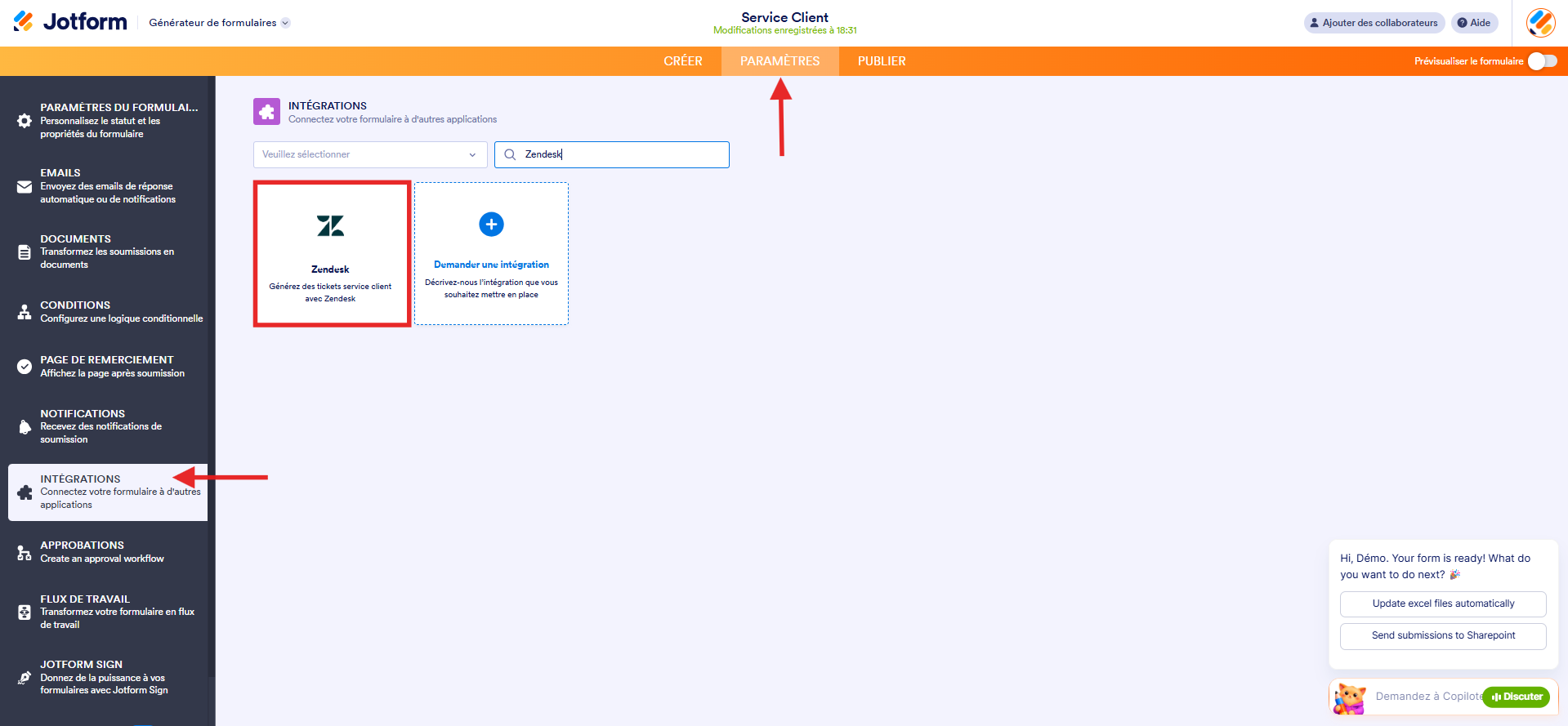
Task: Select the Zendesk integration card
Action: 331,254
